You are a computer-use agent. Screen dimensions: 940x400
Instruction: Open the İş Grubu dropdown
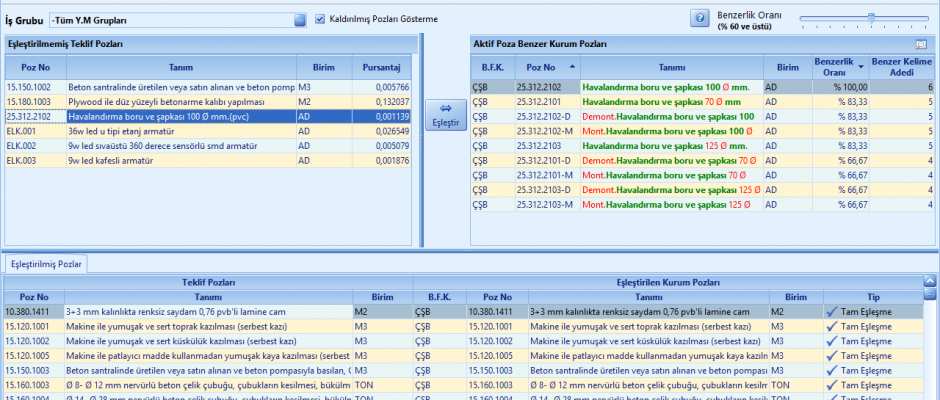pos(300,19)
